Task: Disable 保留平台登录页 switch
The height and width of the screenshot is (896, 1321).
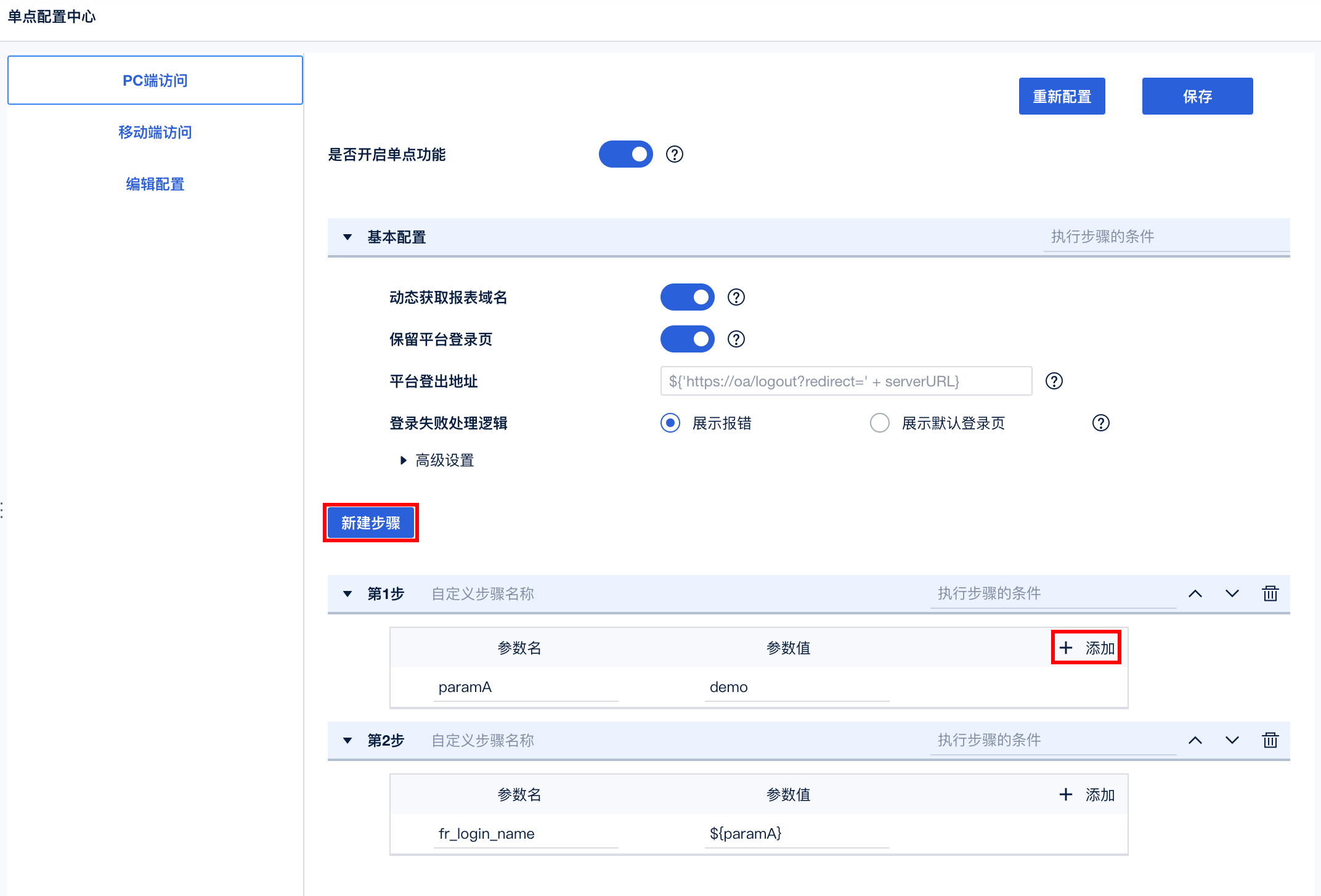Action: click(x=687, y=339)
